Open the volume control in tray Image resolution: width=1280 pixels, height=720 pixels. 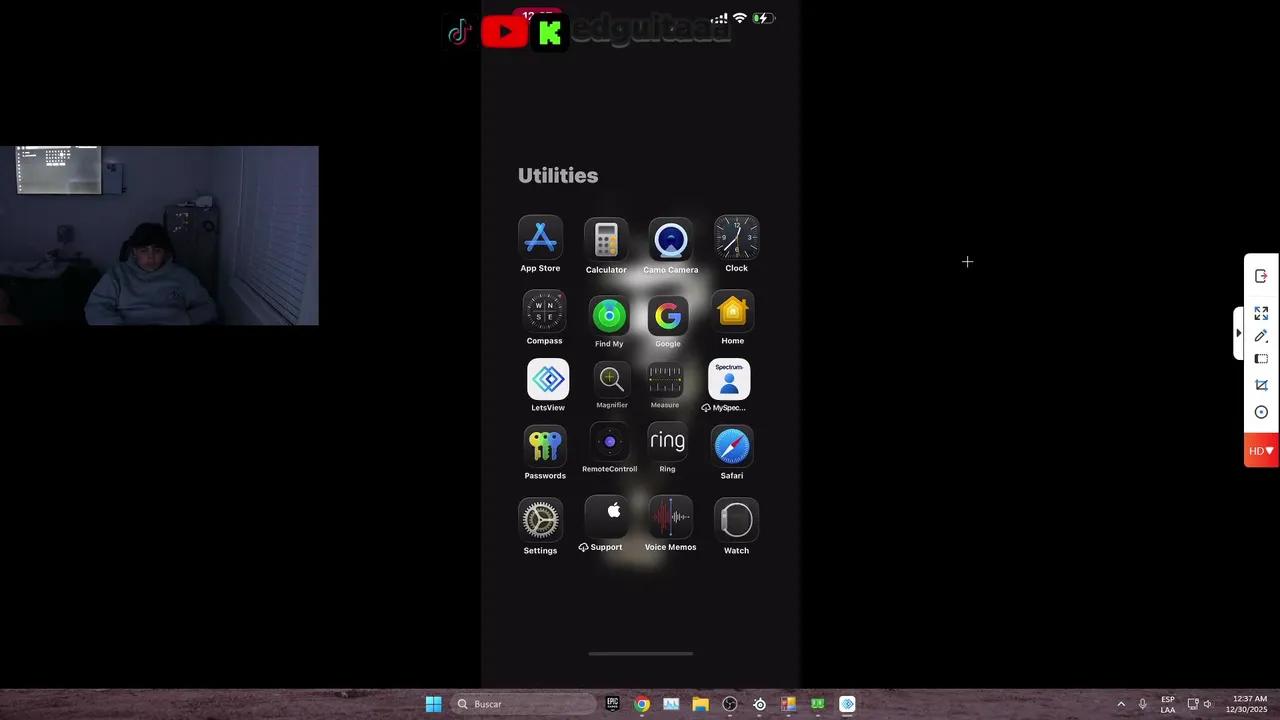(1207, 704)
